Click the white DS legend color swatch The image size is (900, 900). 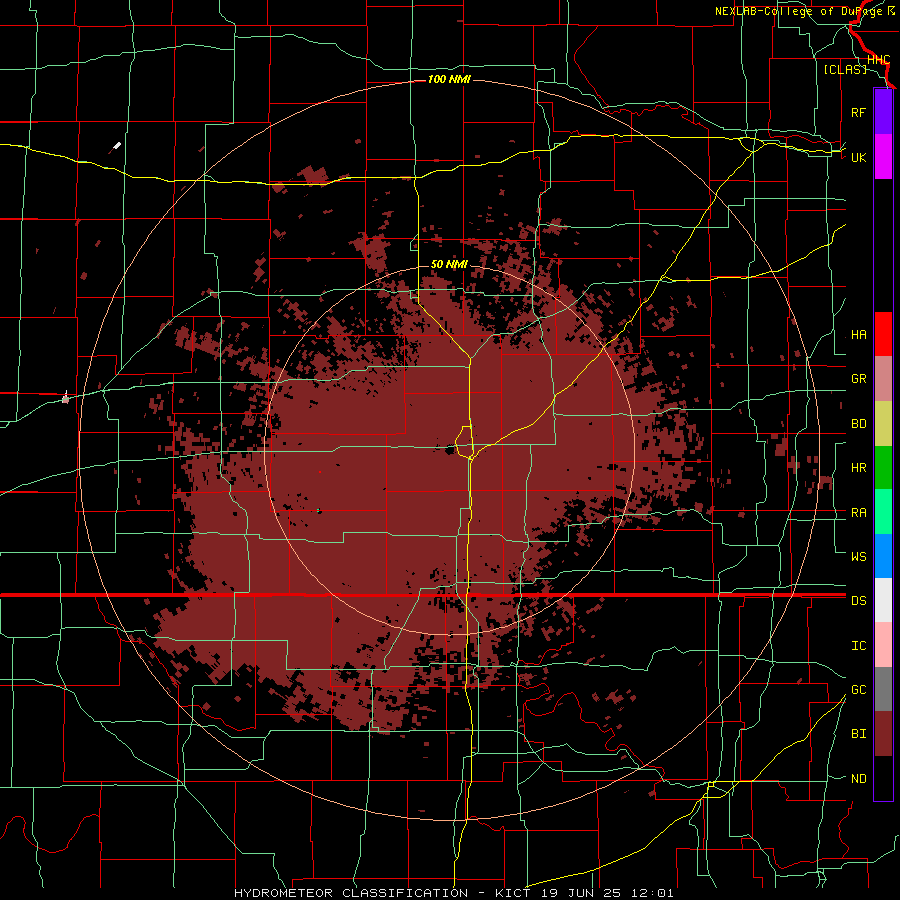click(883, 600)
